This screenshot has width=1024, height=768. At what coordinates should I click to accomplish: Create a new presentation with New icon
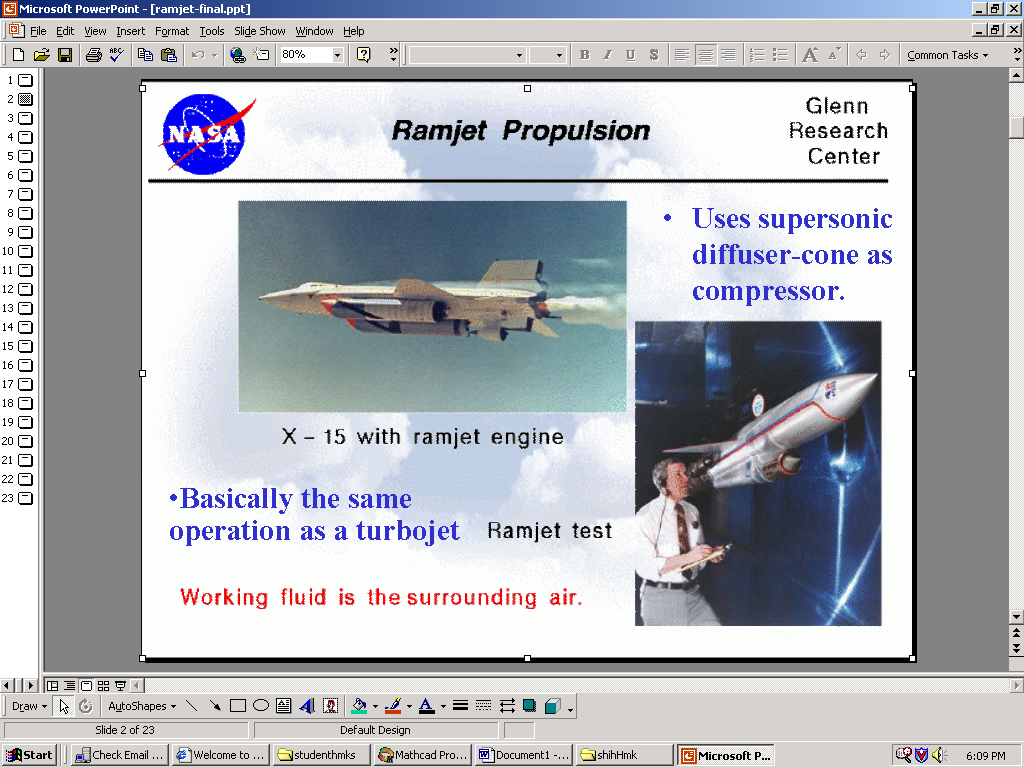pyautogui.click(x=18, y=55)
